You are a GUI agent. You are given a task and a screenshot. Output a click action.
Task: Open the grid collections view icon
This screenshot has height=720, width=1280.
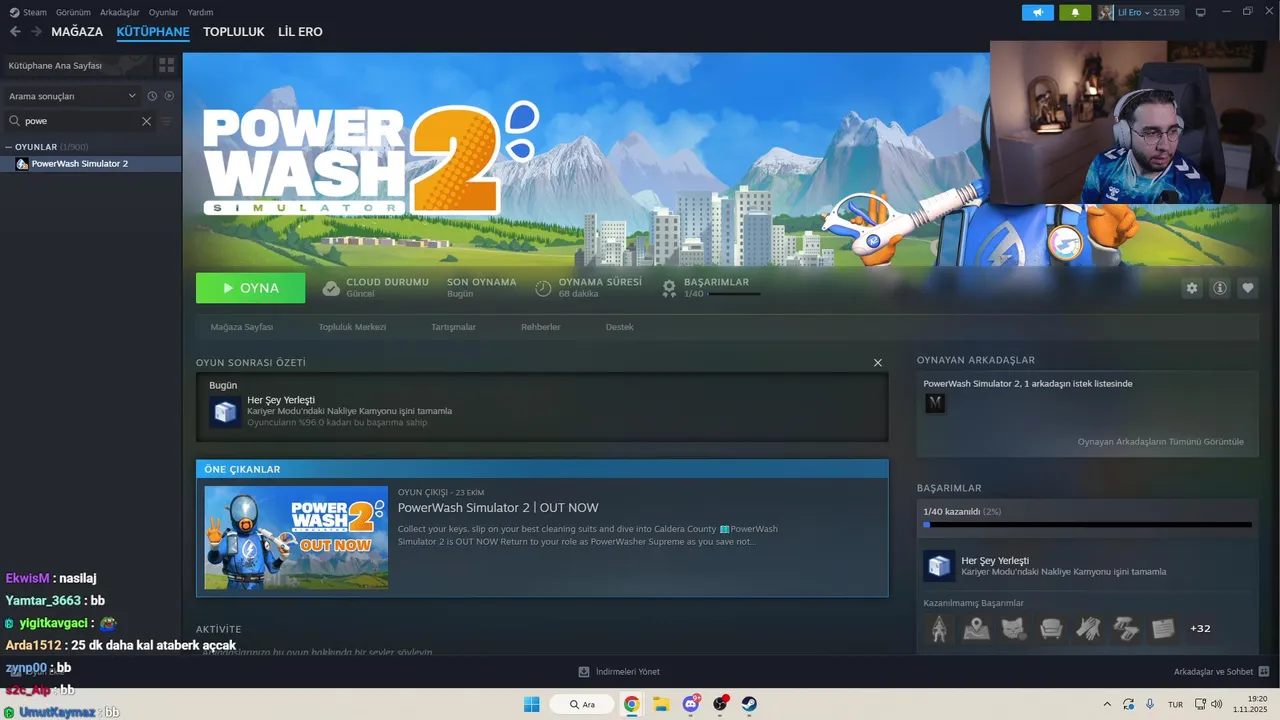pos(166,65)
